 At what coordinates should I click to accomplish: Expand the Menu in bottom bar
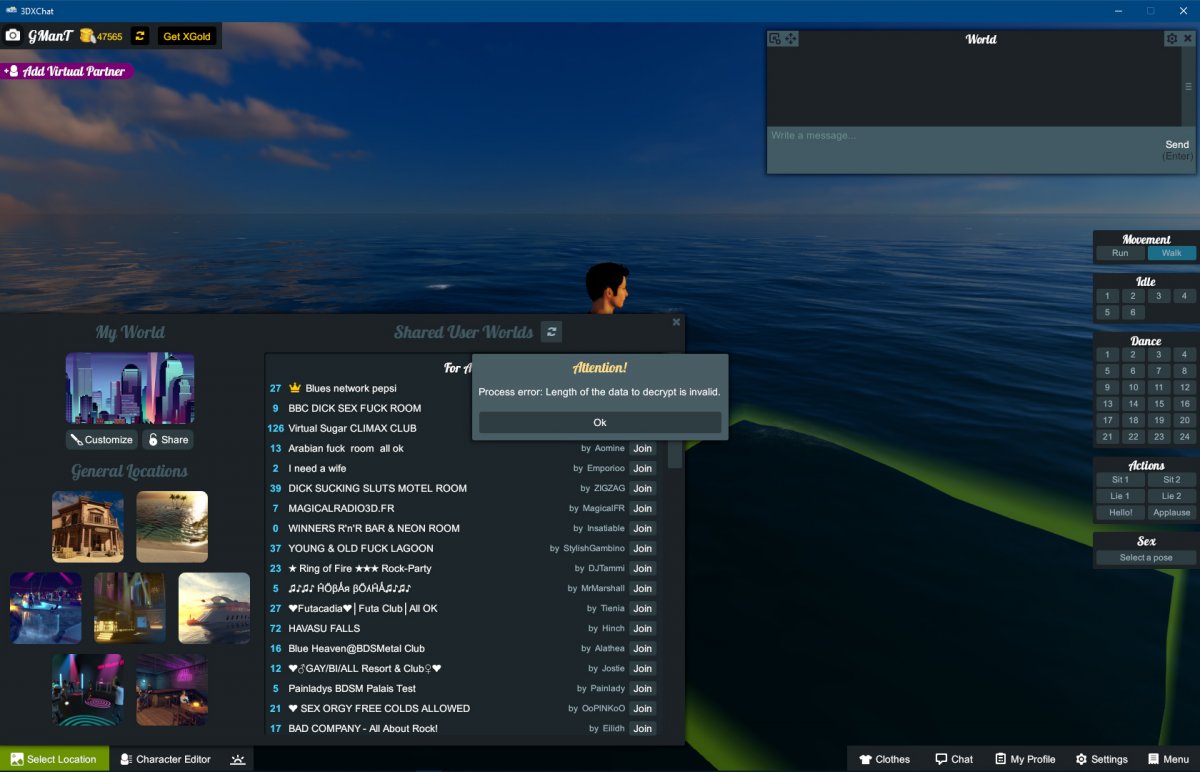tap(1168, 759)
